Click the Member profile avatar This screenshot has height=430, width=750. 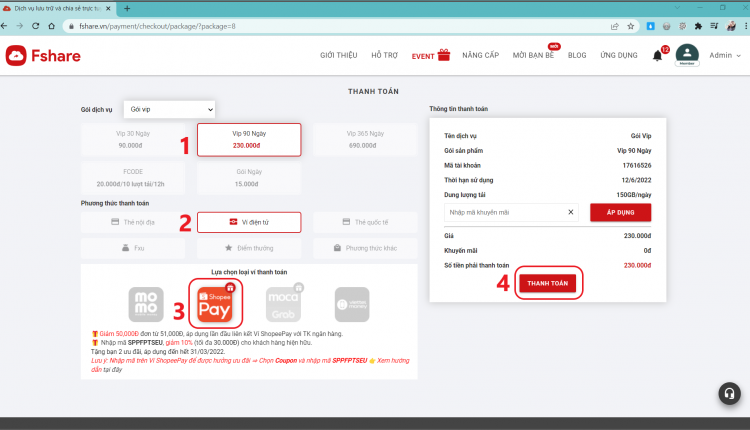(x=687, y=55)
